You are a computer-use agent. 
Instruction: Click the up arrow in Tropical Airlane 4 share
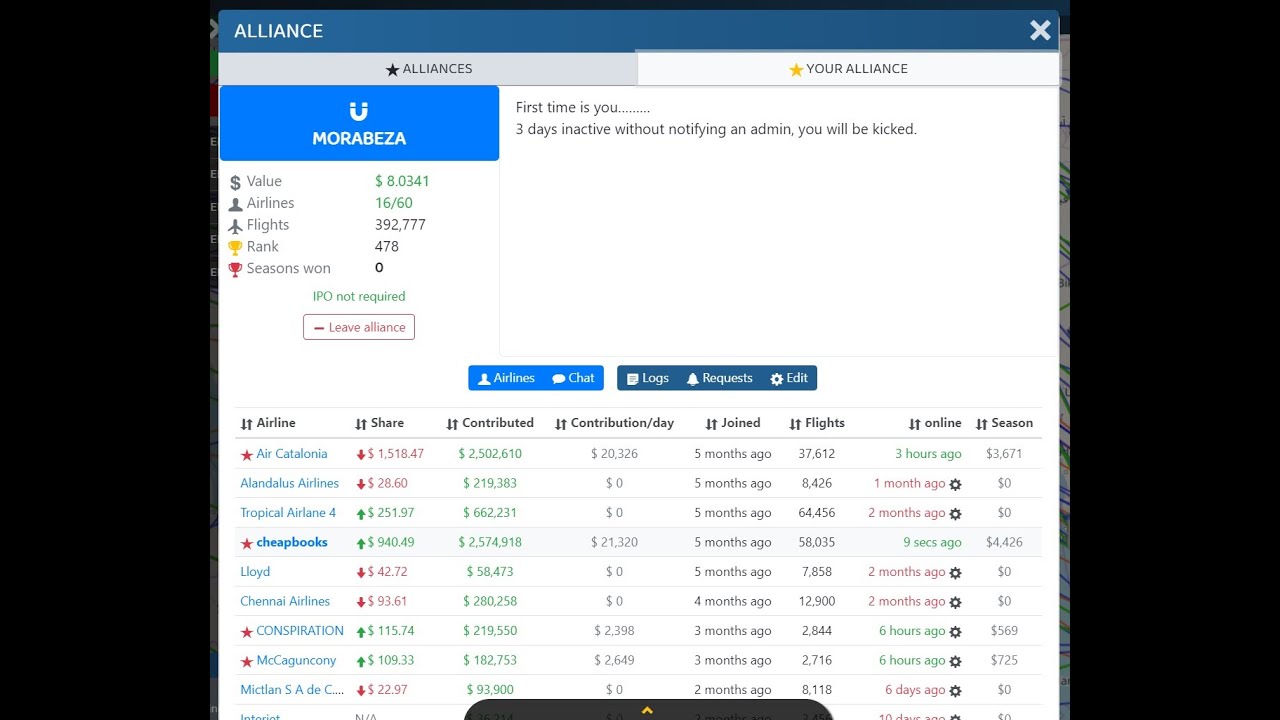[361, 513]
